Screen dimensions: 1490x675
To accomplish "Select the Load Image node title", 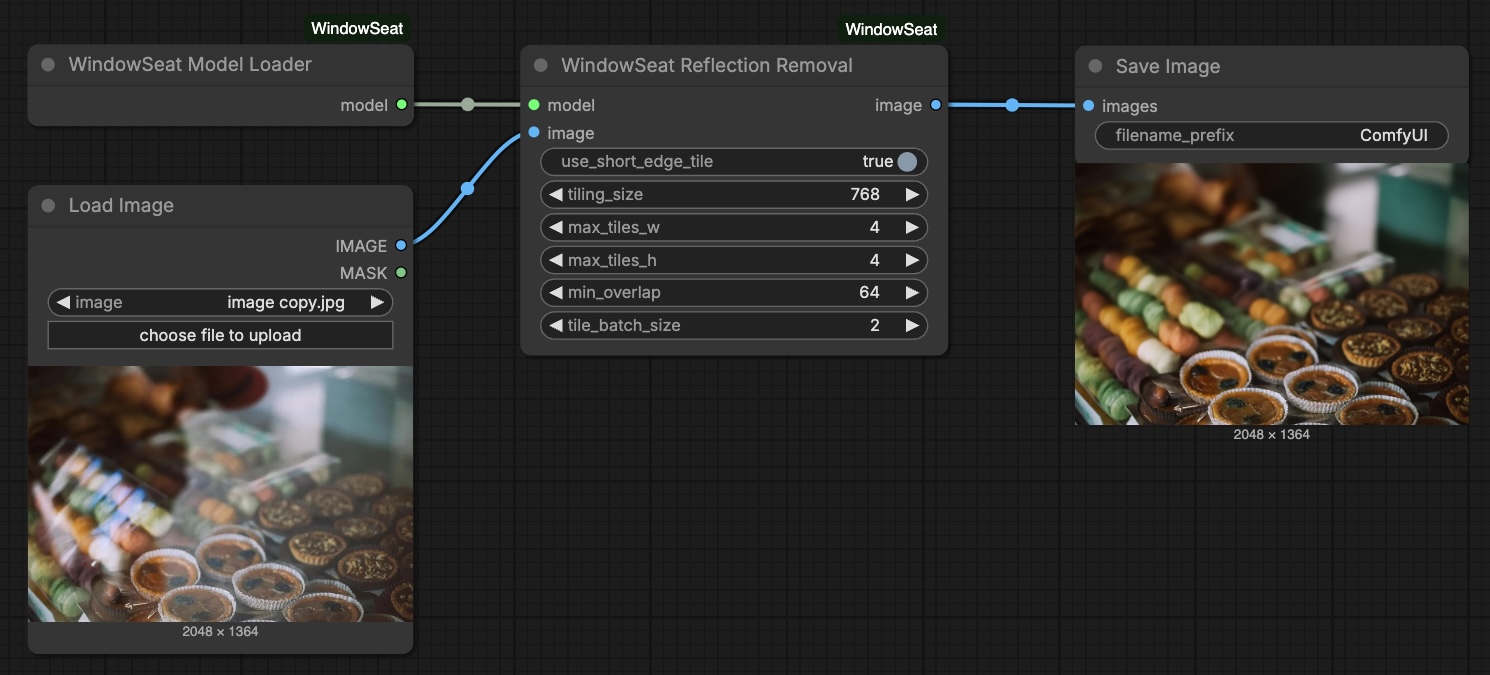I will click(121, 206).
